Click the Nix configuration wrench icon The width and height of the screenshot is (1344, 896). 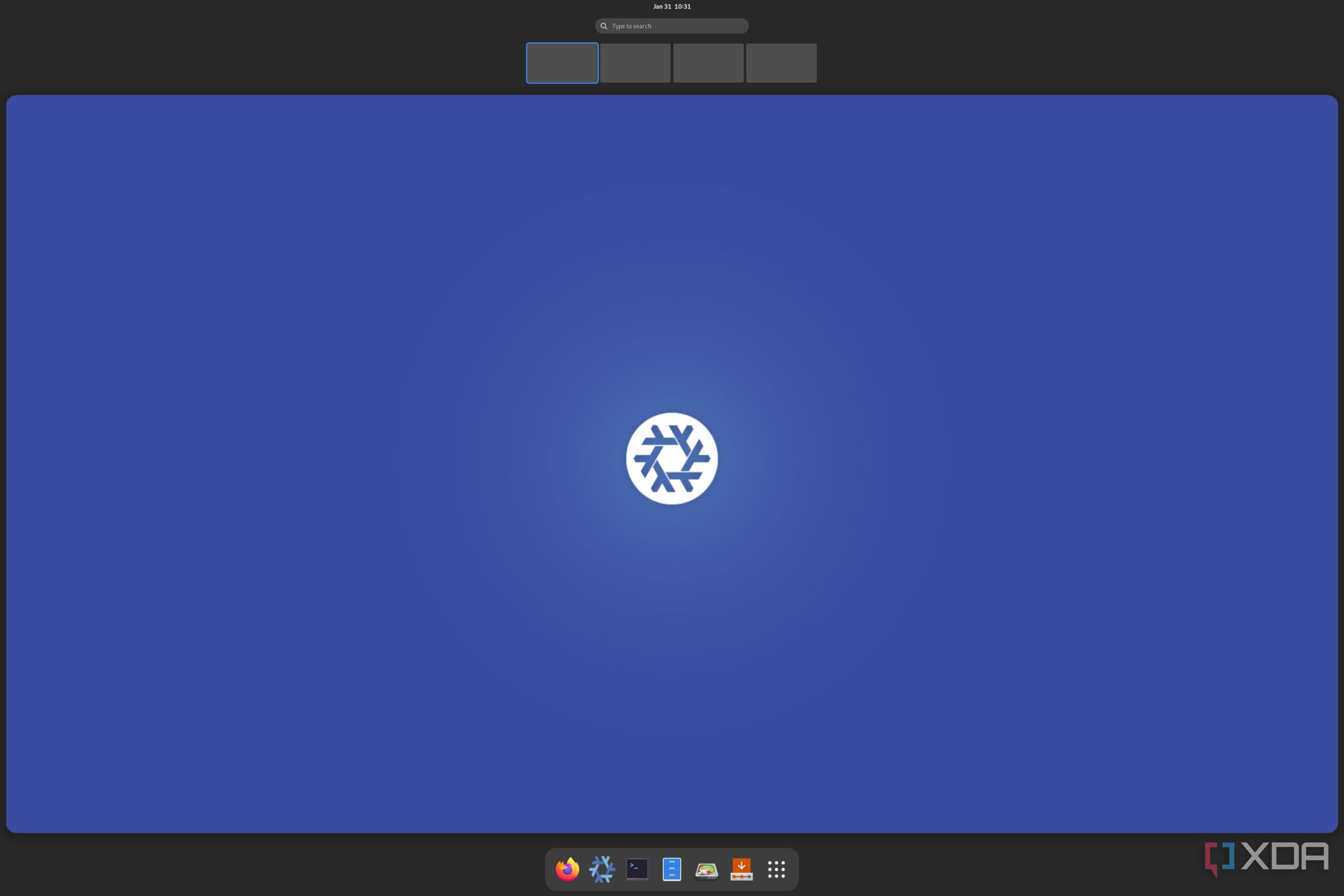[x=602, y=868]
